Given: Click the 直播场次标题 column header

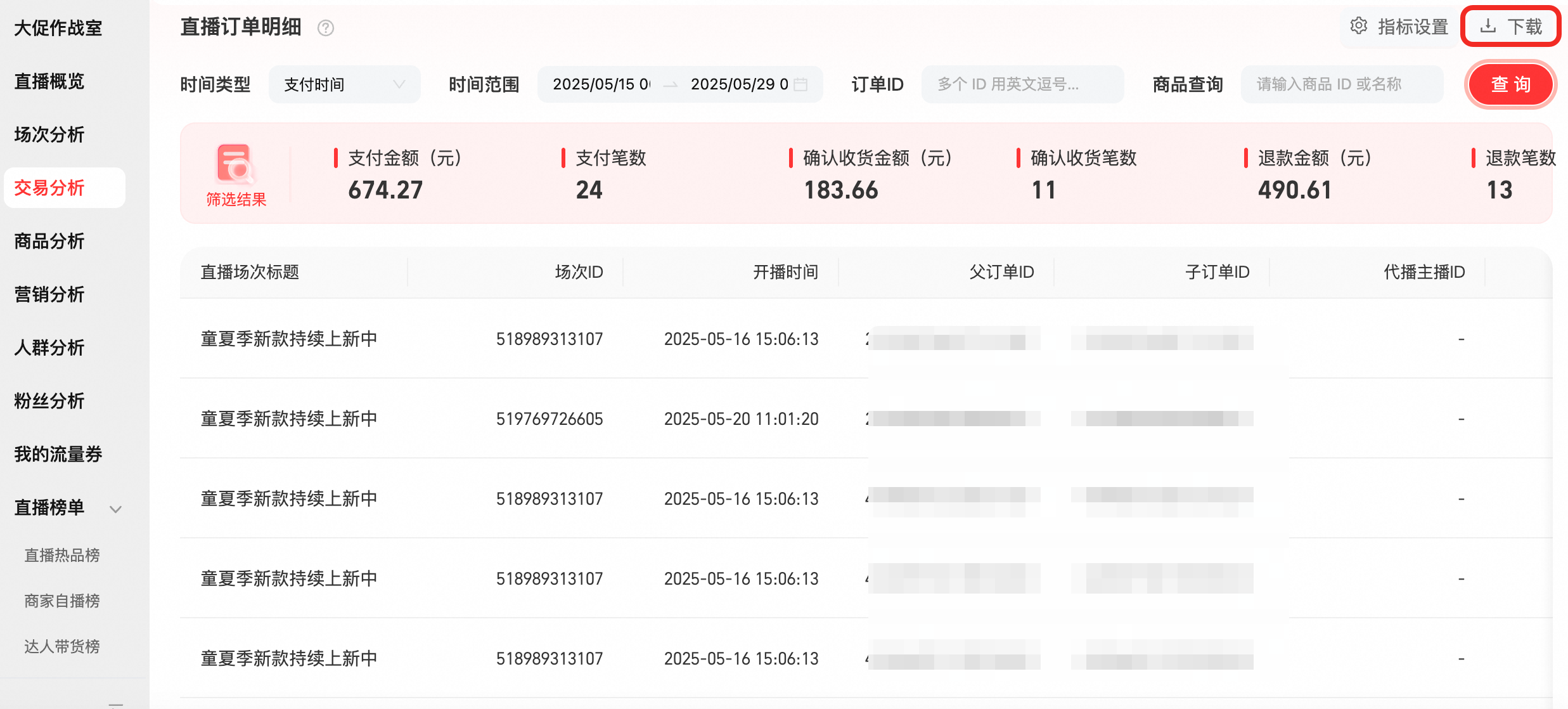Looking at the screenshot, I should 250,272.
